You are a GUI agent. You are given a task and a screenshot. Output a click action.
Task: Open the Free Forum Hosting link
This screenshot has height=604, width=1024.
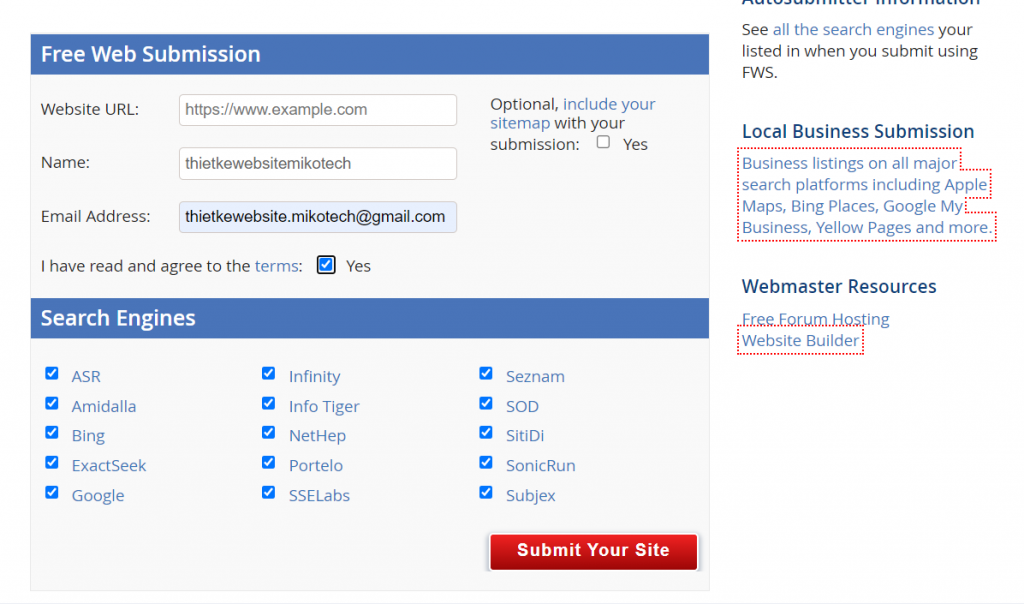point(814,318)
